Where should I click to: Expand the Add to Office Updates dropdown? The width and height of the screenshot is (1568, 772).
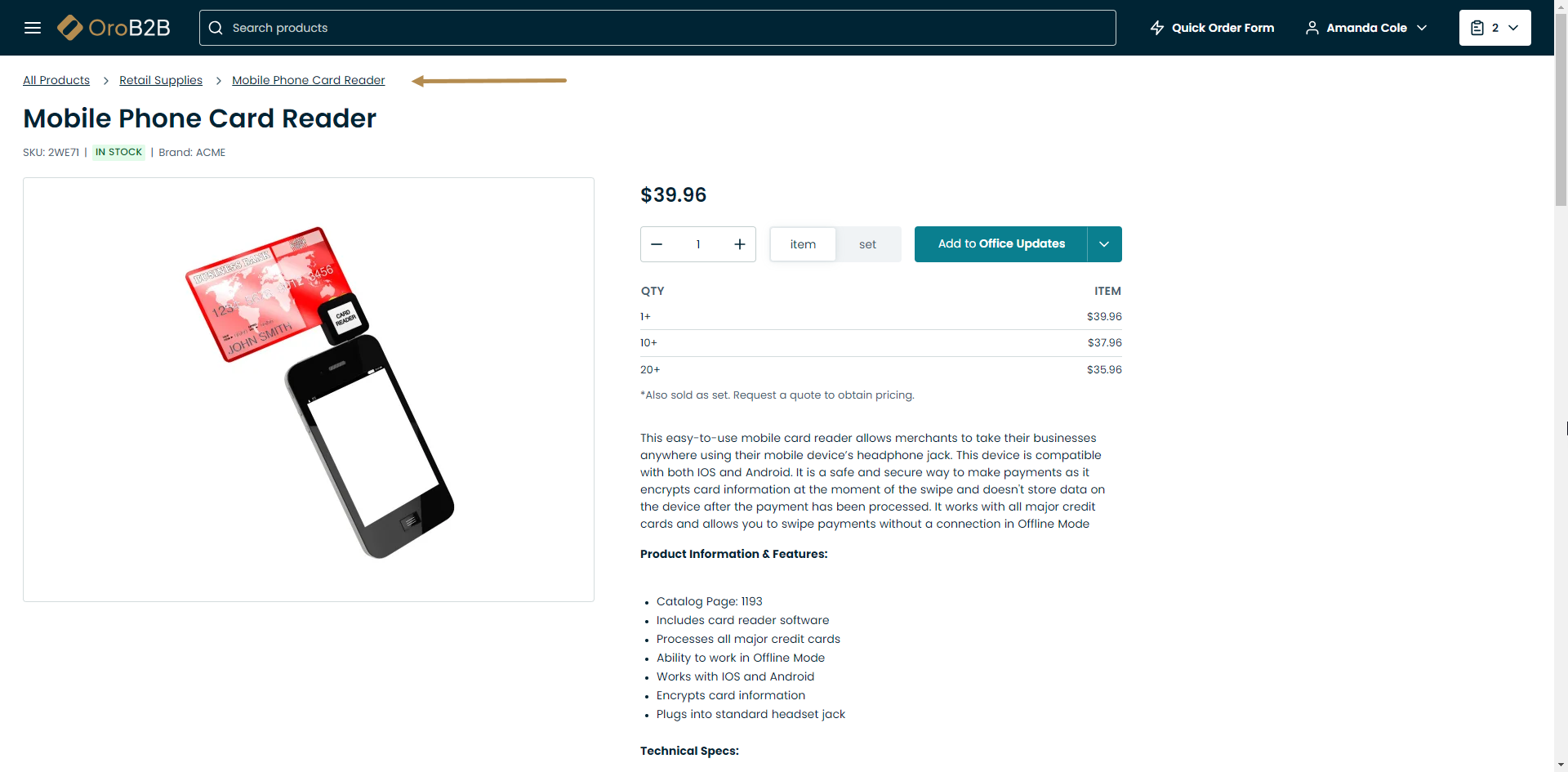[1104, 244]
